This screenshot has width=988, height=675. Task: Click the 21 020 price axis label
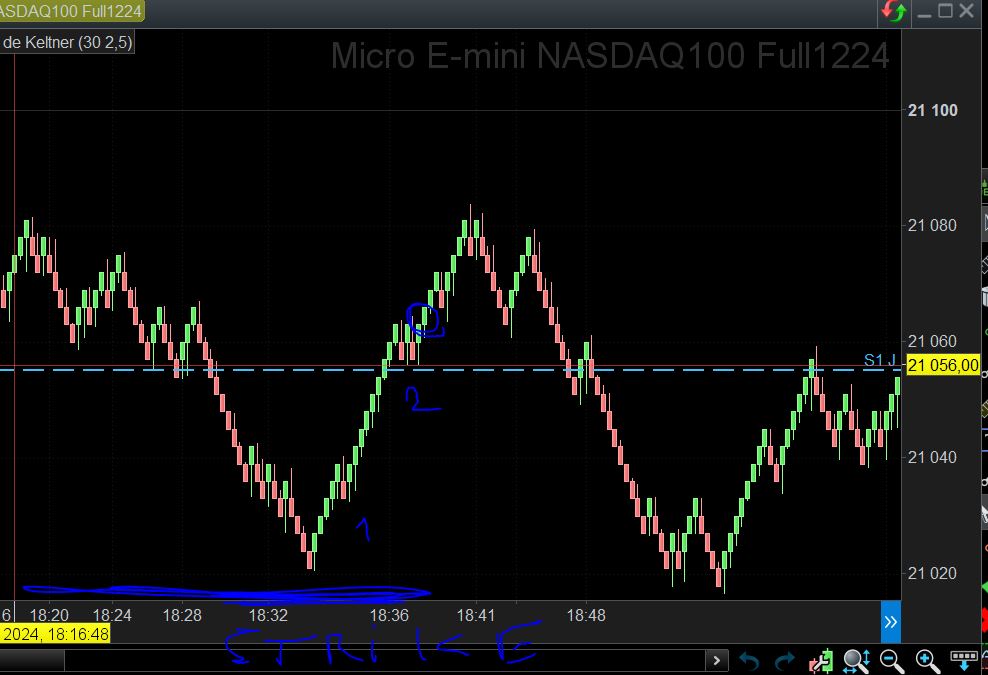click(x=933, y=574)
